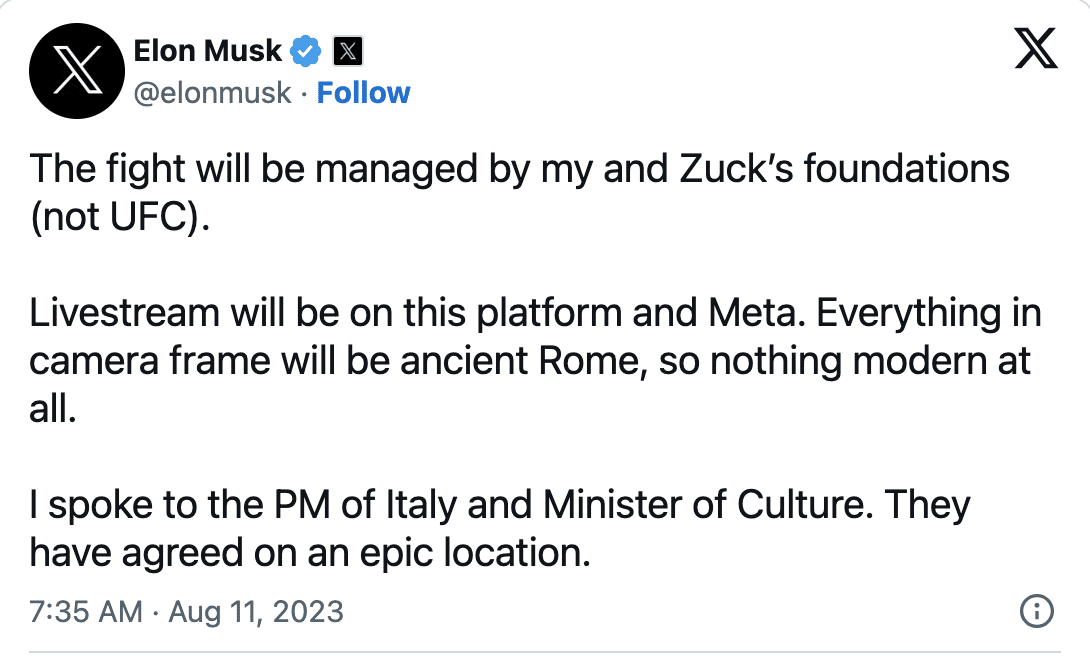Click the square X affiliate badge
The height and width of the screenshot is (656, 1090).
348,51
